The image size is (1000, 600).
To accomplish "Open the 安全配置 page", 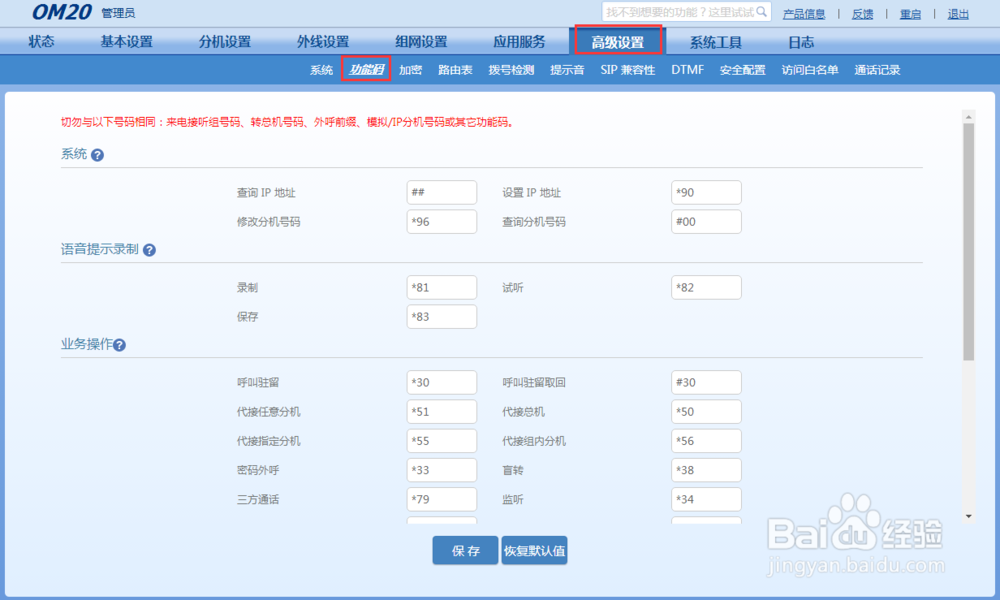I will click(742, 69).
